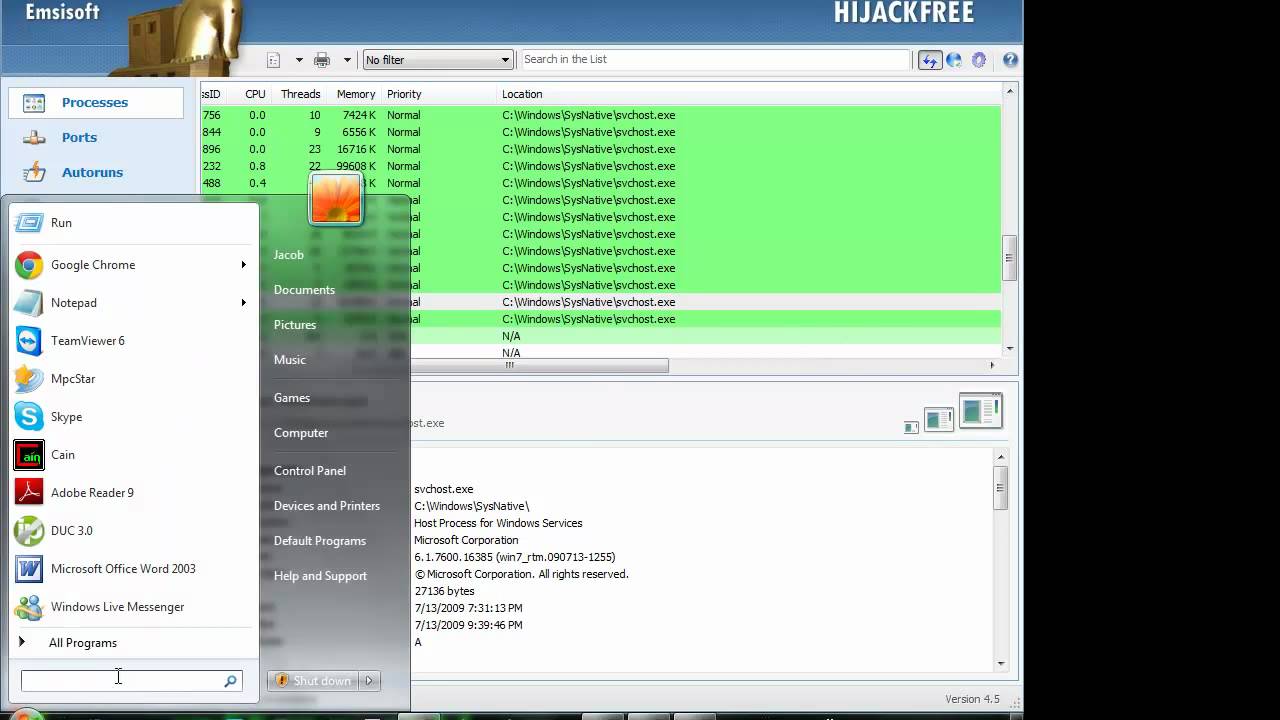
Task: Launch Google Chrome from Start menu
Action: tap(122, 265)
